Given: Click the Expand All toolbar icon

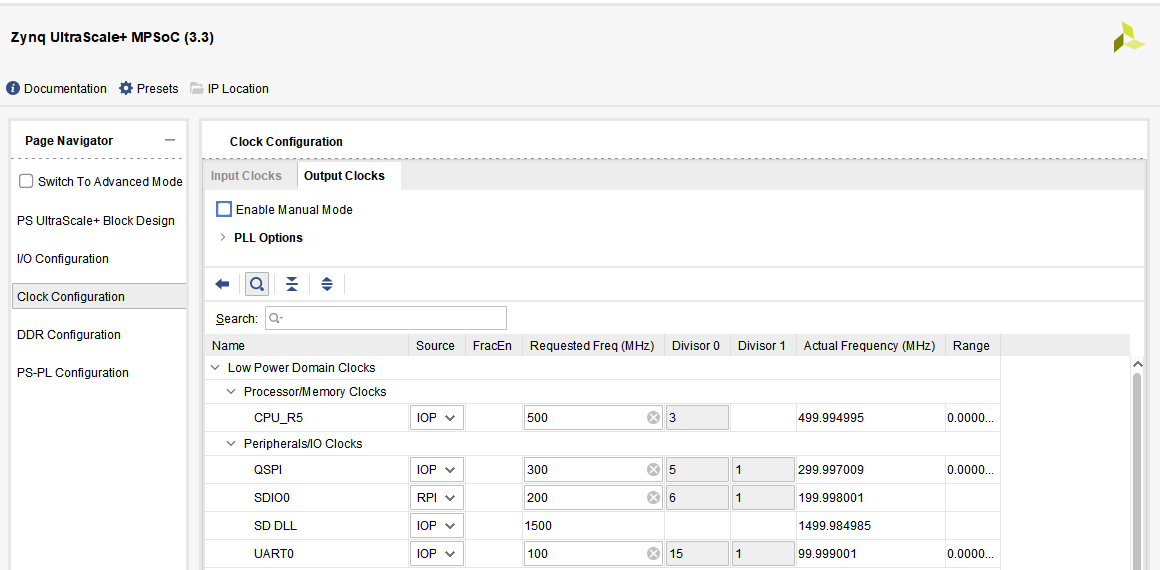Looking at the screenshot, I should [x=327, y=284].
